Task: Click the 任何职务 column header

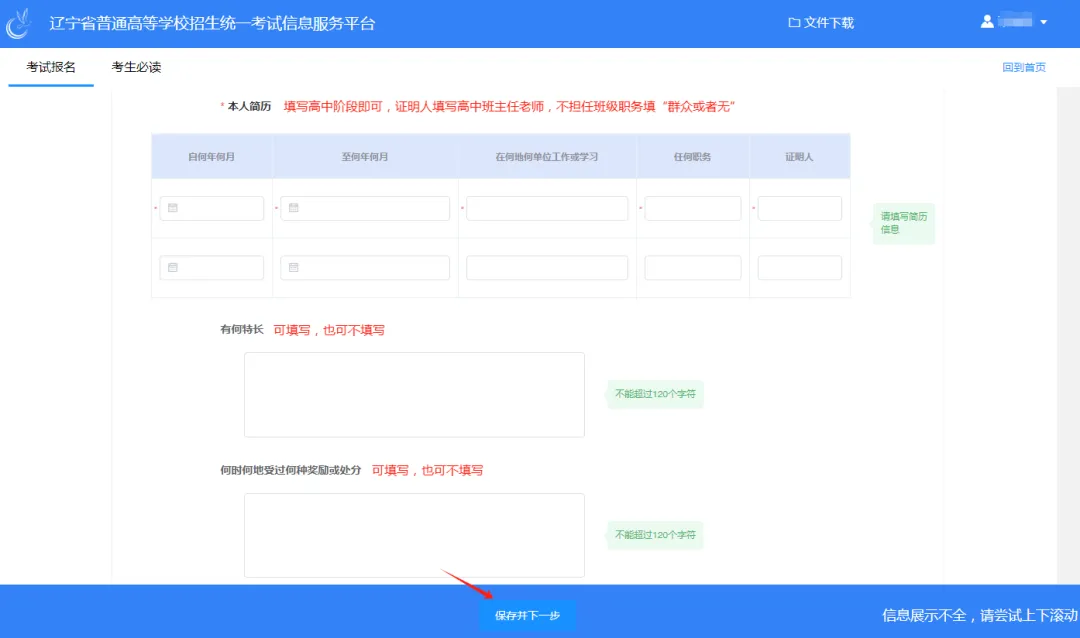Action: [x=693, y=156]
